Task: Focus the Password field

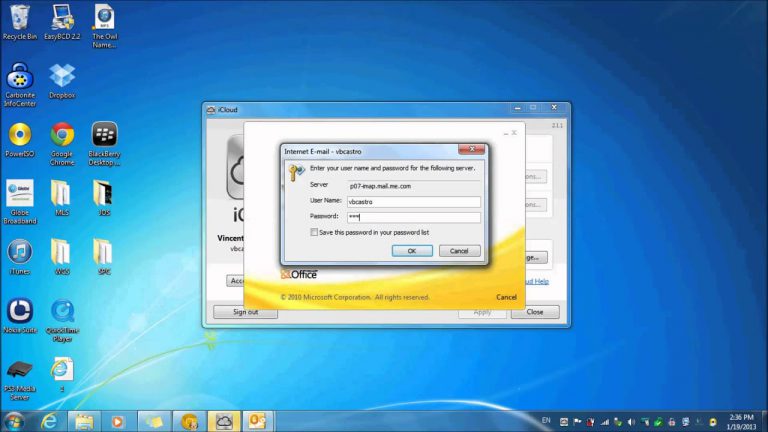Action: pos(414,217)
